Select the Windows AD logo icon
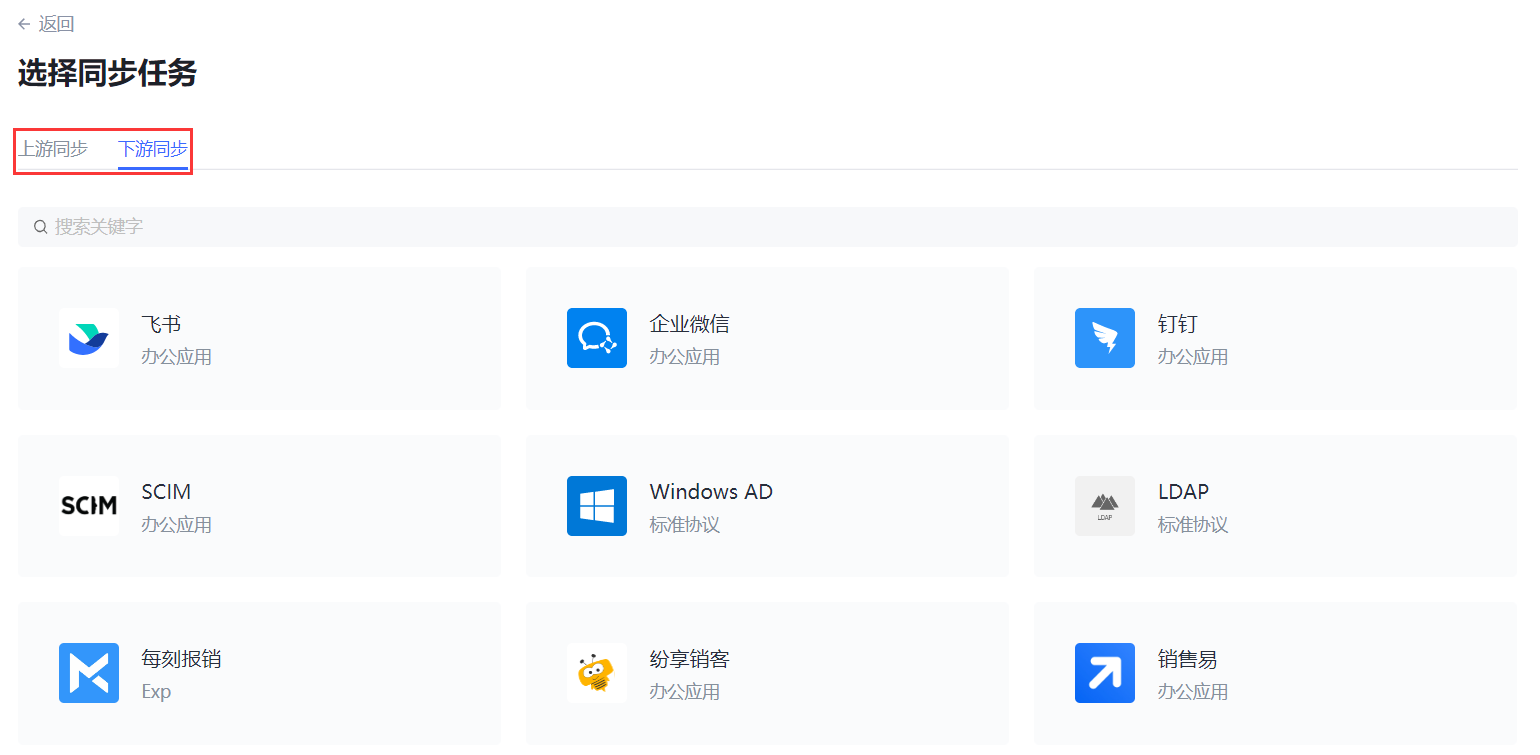 click(597, 506)
